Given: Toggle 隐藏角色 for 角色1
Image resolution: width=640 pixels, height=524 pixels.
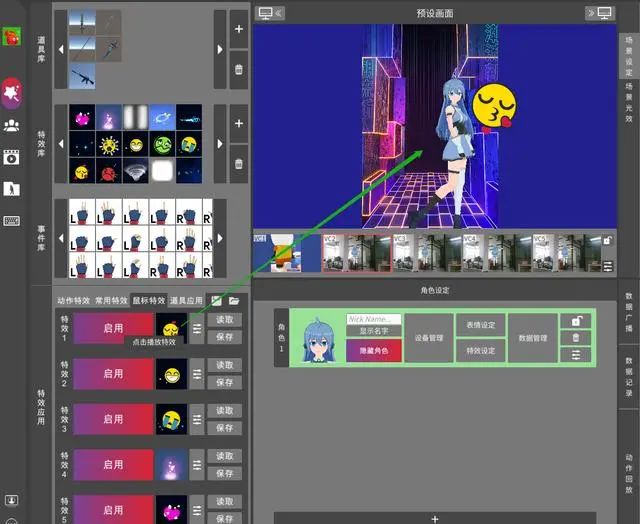Looking at the screenshot, I should 374,351.
